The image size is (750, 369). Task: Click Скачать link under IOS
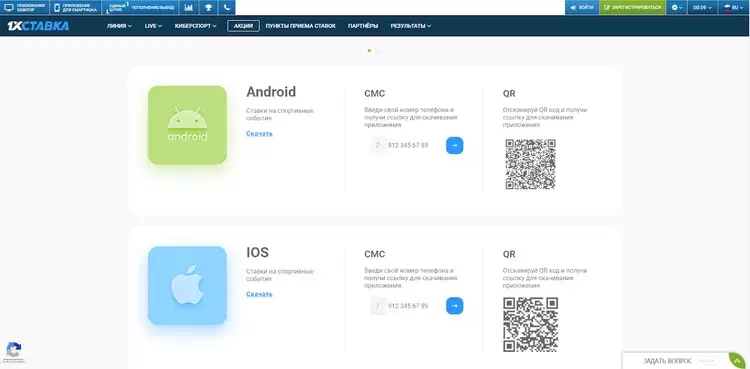tap(259, 294)
